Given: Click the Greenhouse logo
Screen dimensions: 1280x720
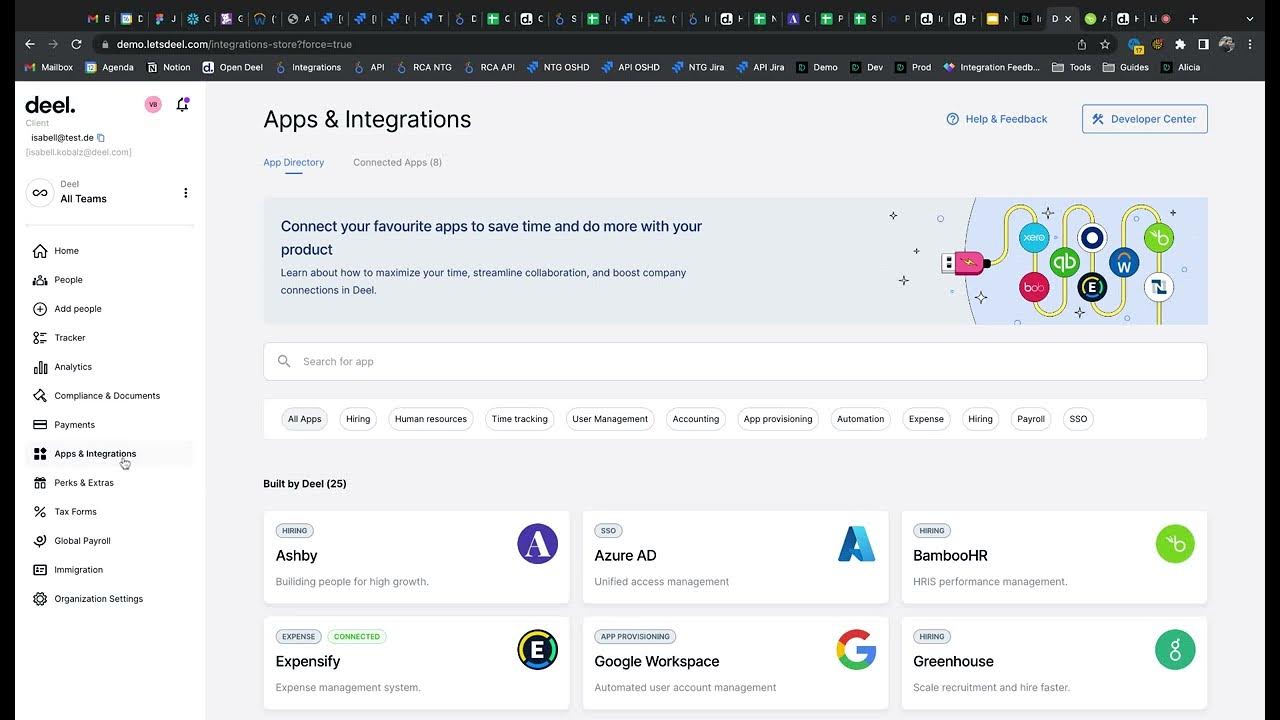Looking at the screenshot, I should pyautogui.click(x=1175, y=650).
